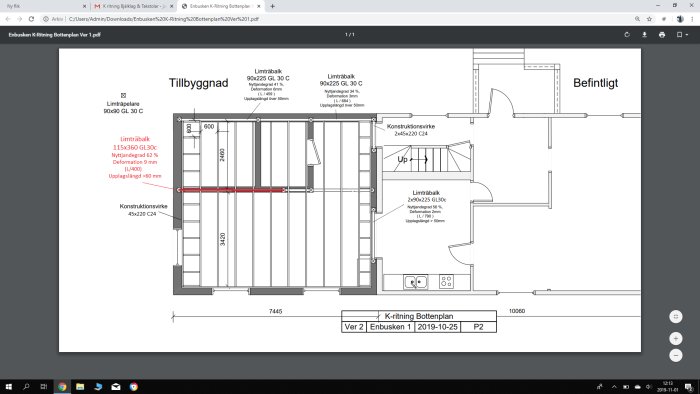Click the taskbar clock showing 12:13
700x394 pixels.
coord(667,386)
